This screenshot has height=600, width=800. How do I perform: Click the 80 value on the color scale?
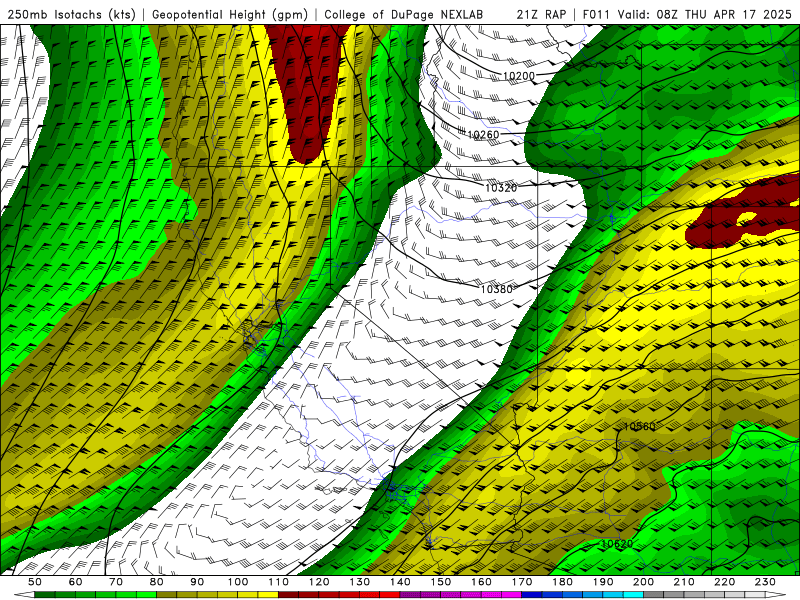coord(157,582)
